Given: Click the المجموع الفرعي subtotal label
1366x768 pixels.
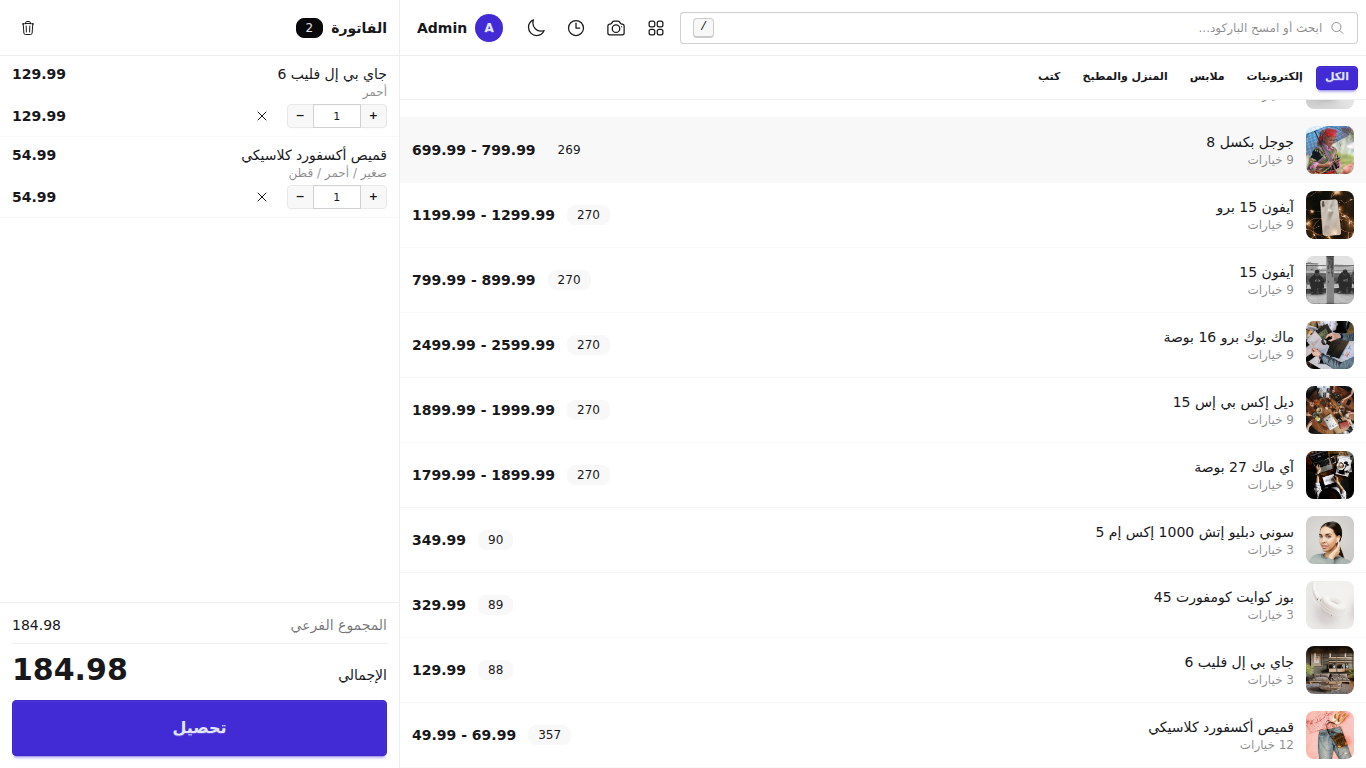Looking at the screenshot, I should pyautogui.click(x=339, y=625).
